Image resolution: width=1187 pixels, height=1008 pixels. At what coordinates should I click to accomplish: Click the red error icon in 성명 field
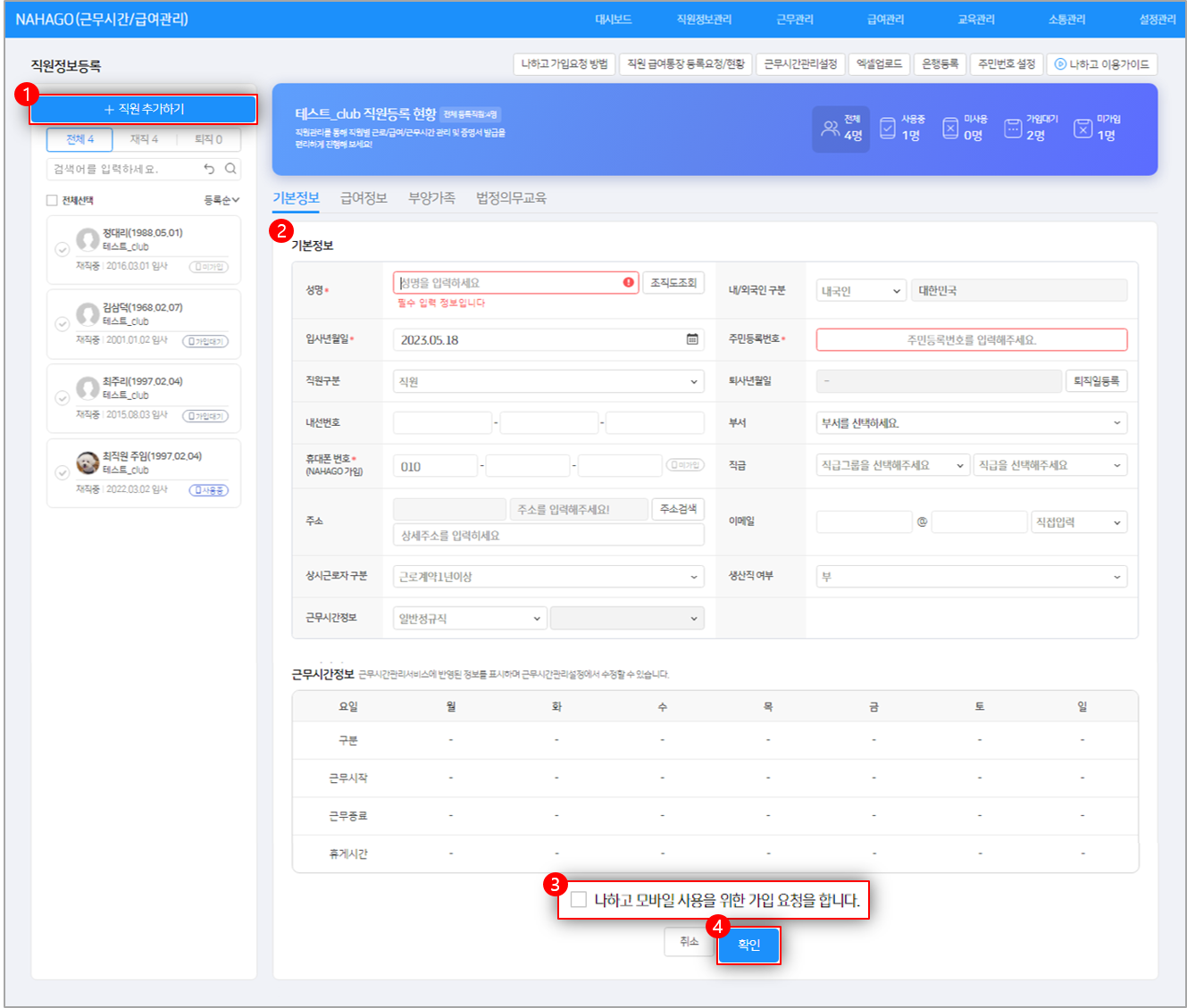click(629, 283)
